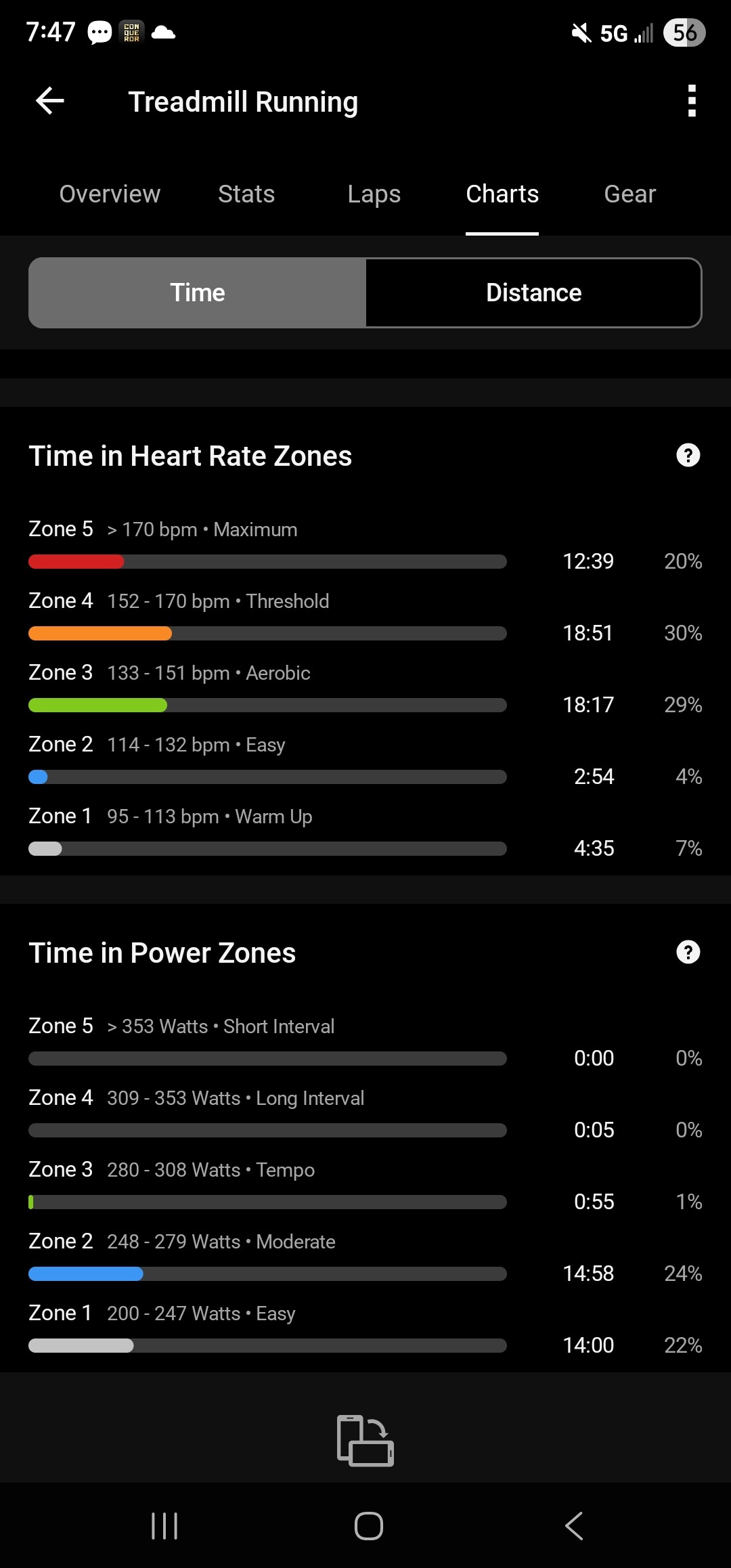The image size is (731, 1568).
Task: Open the three-dot overflow menu
Action: point(691,102)
